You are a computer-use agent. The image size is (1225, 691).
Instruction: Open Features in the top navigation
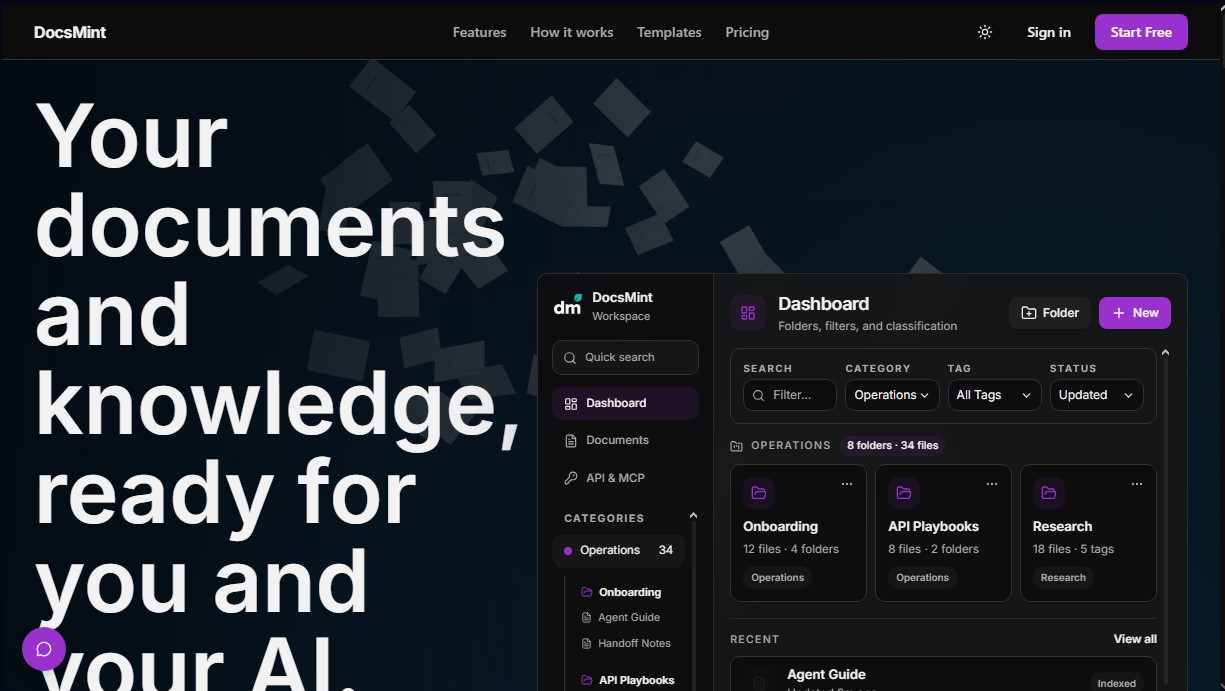pyautogui.click(x=479, y=32)
